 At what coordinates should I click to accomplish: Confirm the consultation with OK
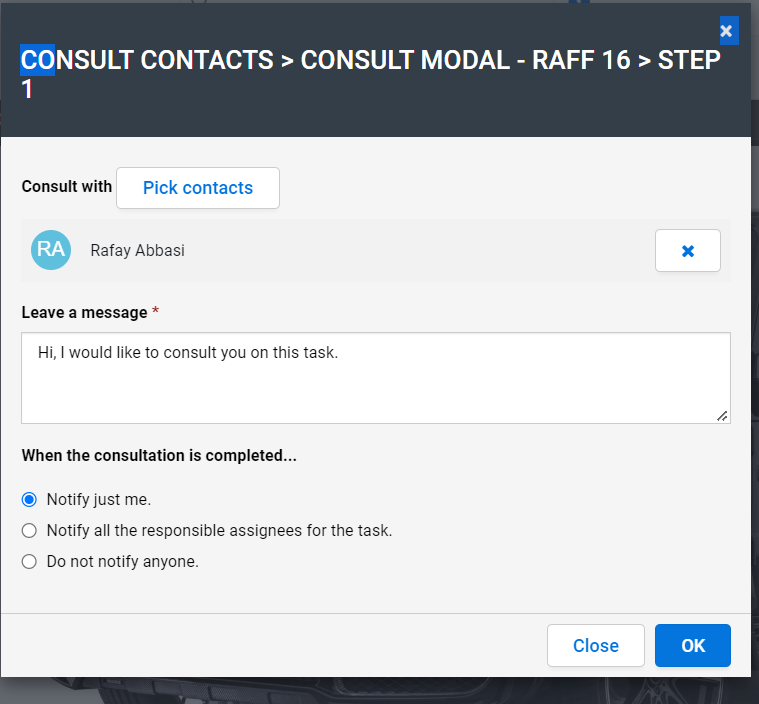click(693, 645)
